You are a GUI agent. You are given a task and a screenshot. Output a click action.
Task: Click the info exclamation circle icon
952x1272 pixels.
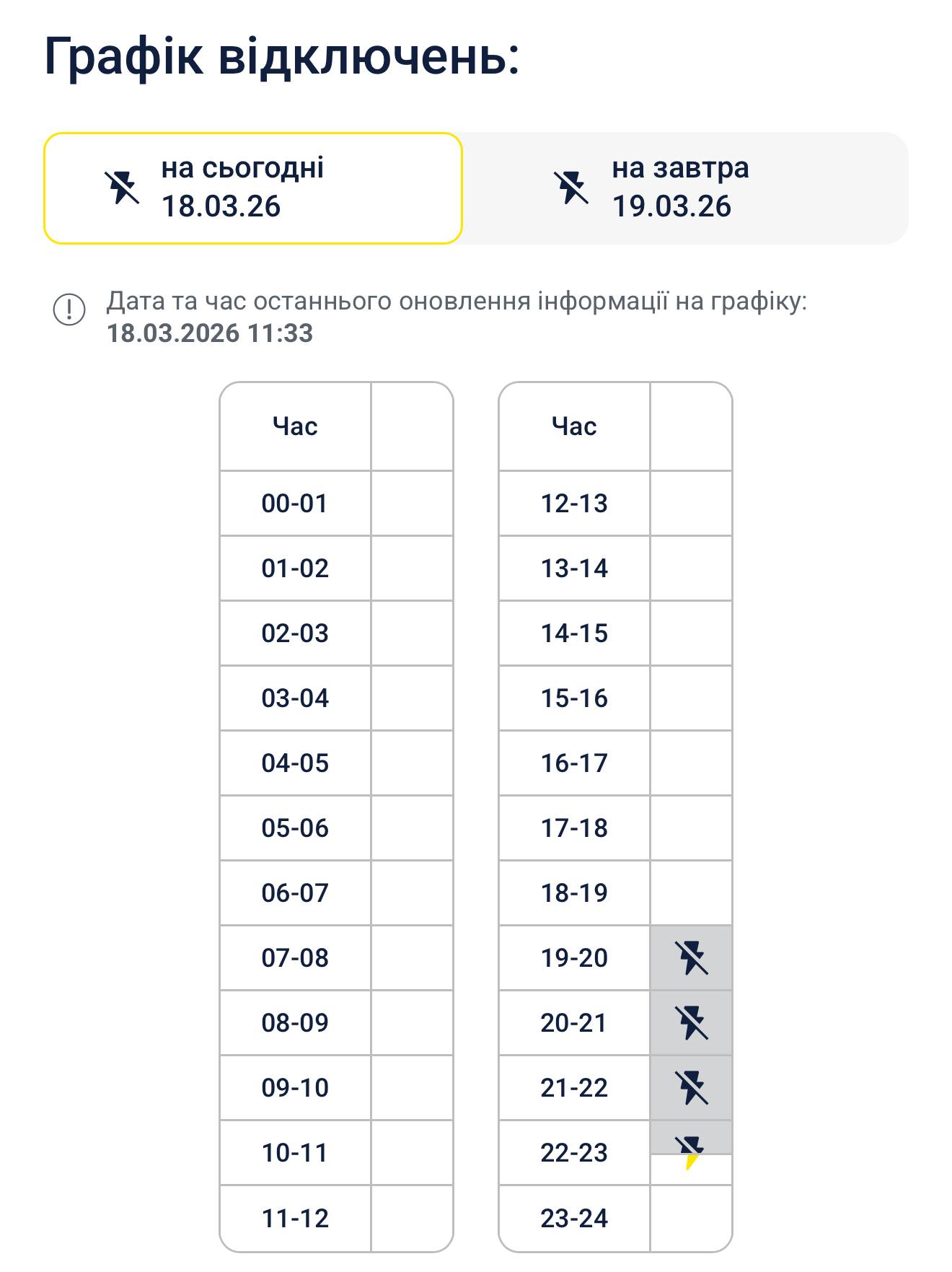point(69,310)
